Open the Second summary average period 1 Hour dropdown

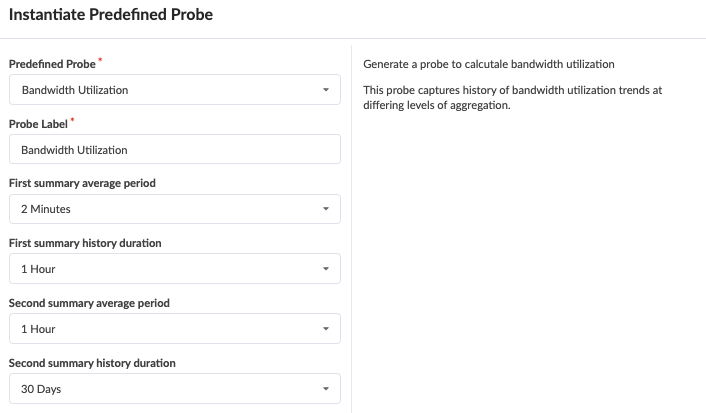click(x=174, y=329)
